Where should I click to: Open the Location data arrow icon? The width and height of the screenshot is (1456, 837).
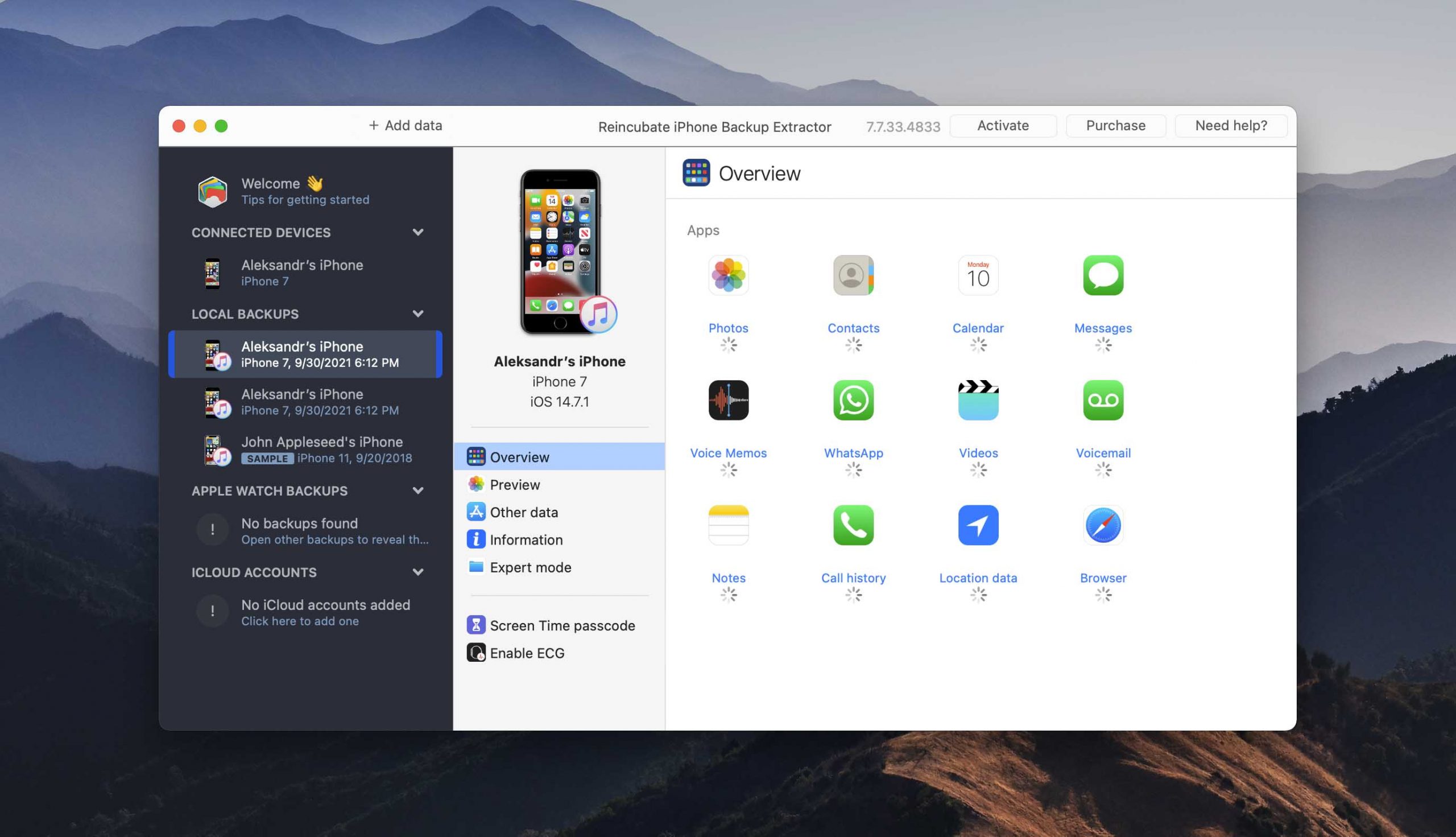tap(978, 525)
